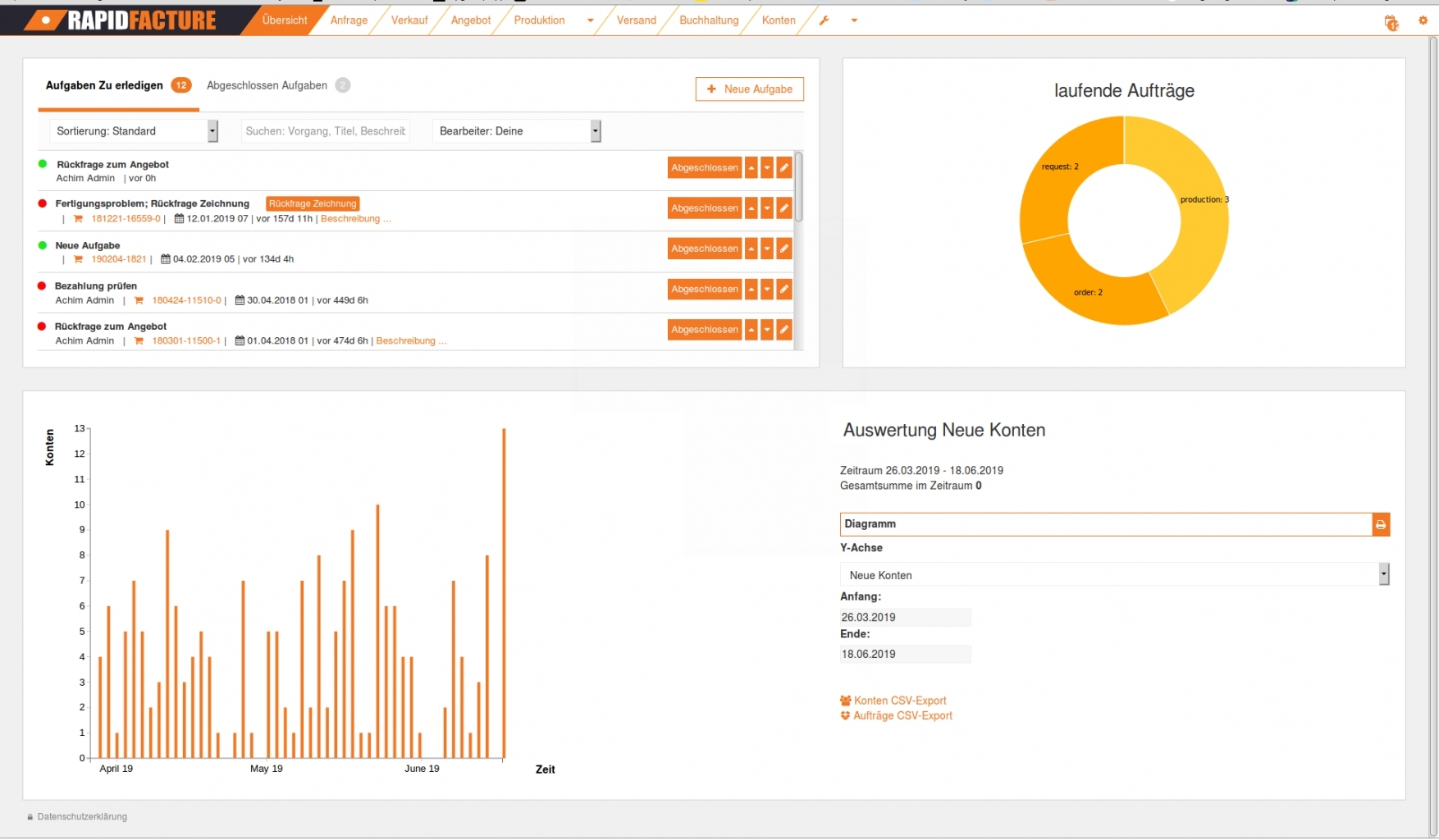1439x840 pixels.
Task: Open order link 181221-16559-0
Action: tap(126, 219)
